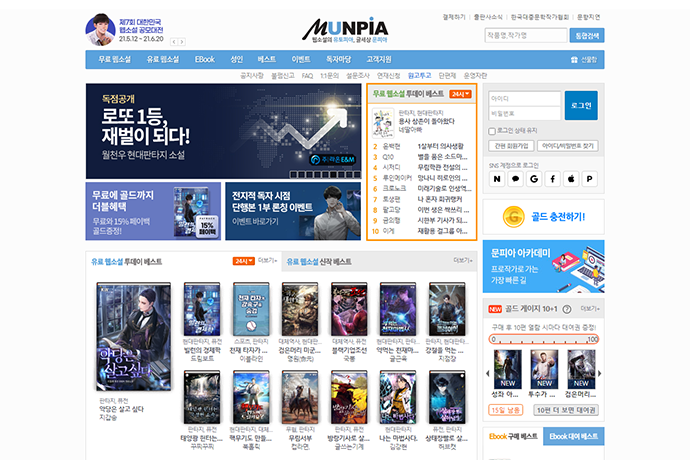The image size is (690, 460).
Task: Log in with KakaoTalk speech bubble icon
Action: click(515, 179)
